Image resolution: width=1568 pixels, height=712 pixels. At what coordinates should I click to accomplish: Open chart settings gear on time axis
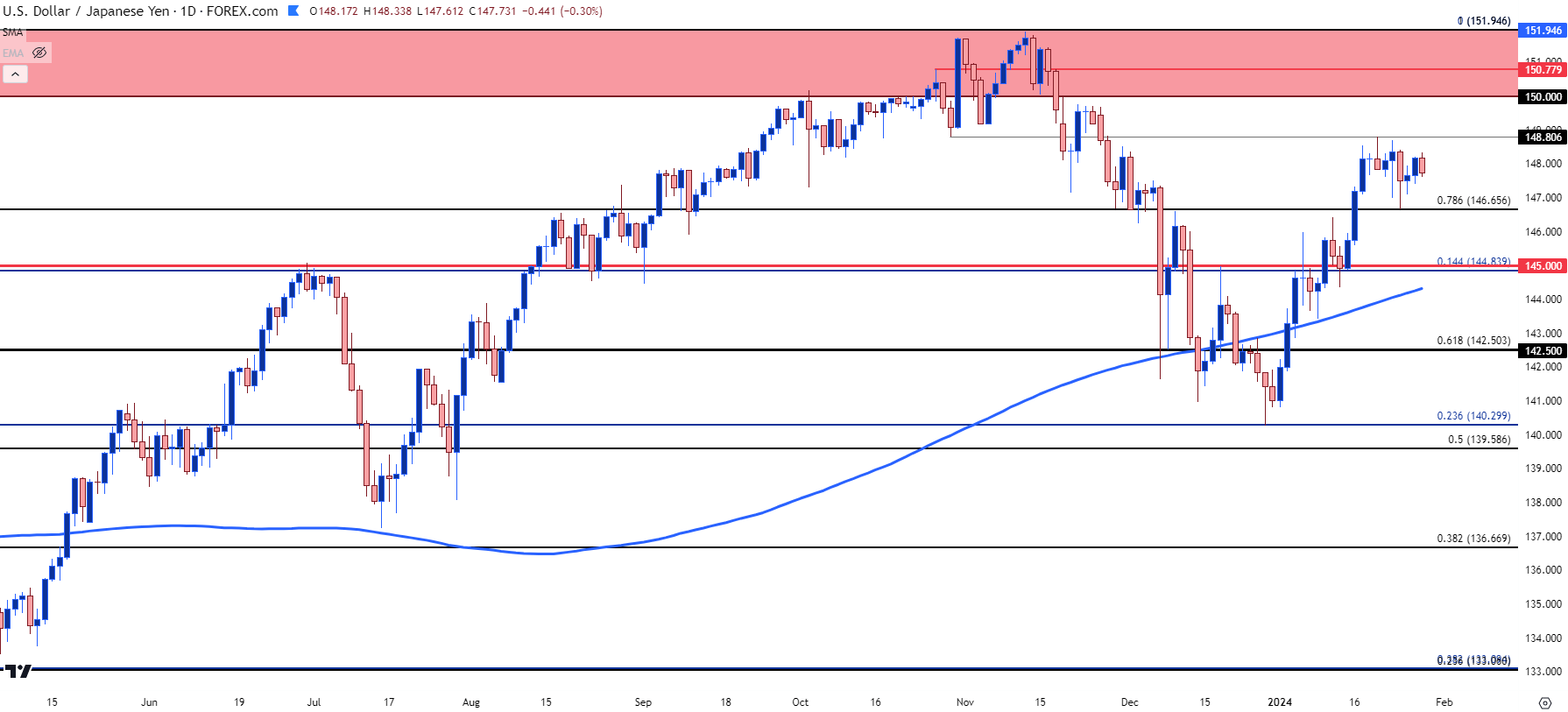click(1544, 702)
